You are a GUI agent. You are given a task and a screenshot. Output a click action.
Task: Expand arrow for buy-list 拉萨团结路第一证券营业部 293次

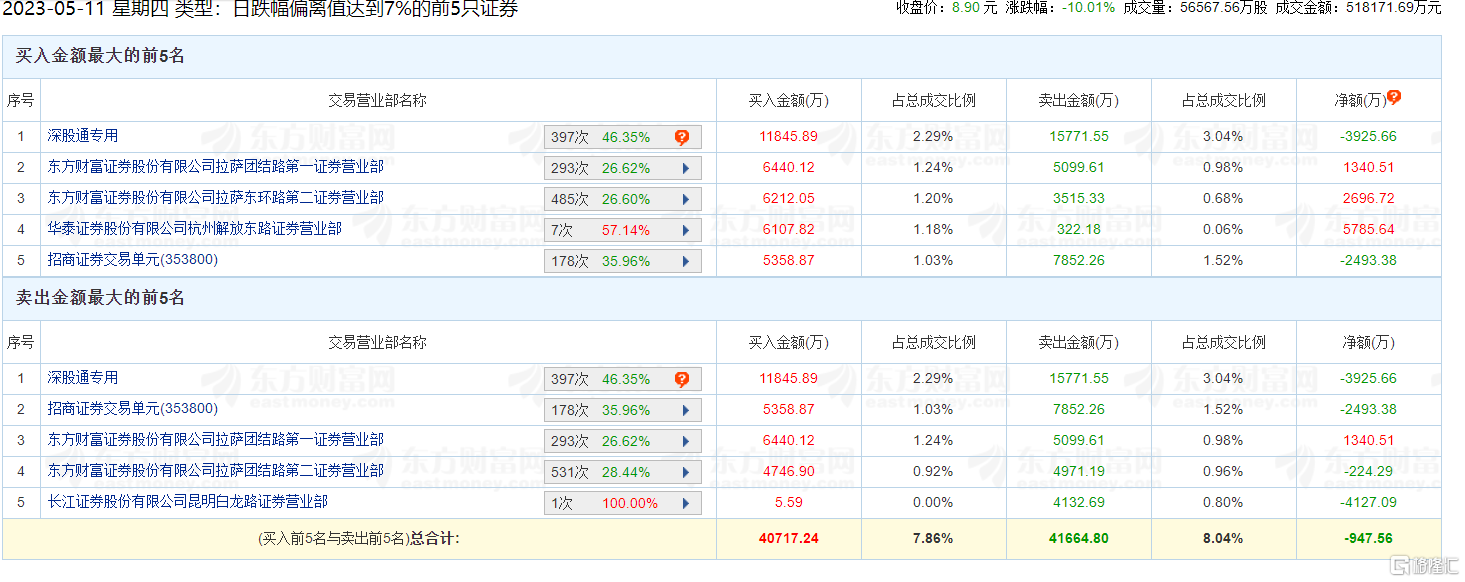[686, 168]
